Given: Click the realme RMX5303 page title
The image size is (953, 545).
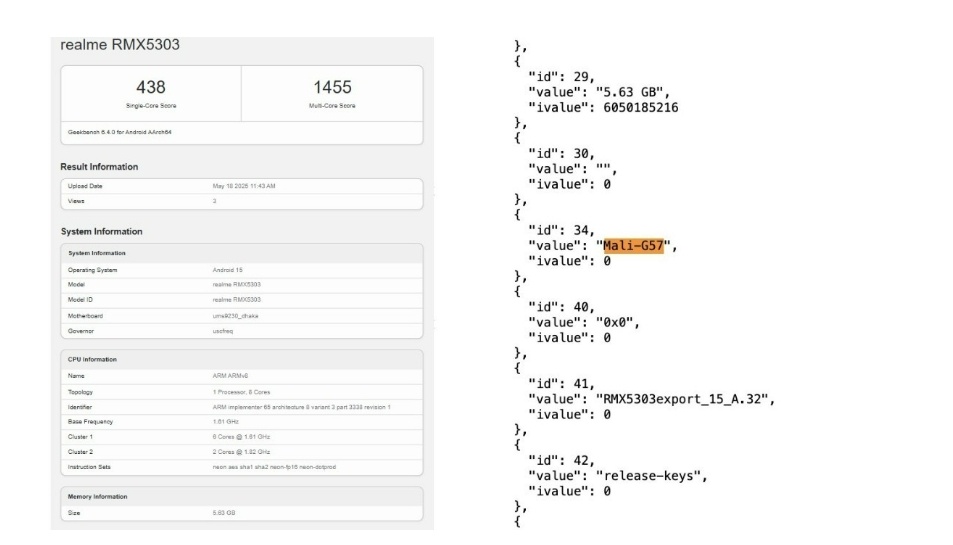Looking at the screenshot, I should [x=120, y=45].
